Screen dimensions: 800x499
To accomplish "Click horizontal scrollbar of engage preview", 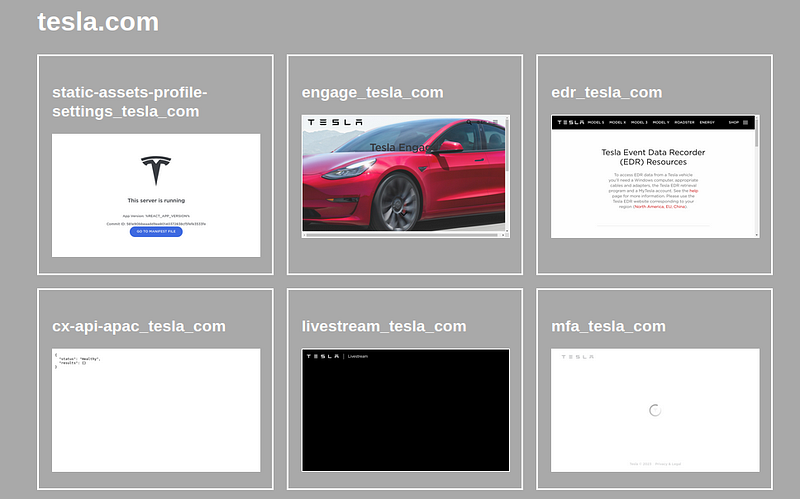I will (403, 235).
